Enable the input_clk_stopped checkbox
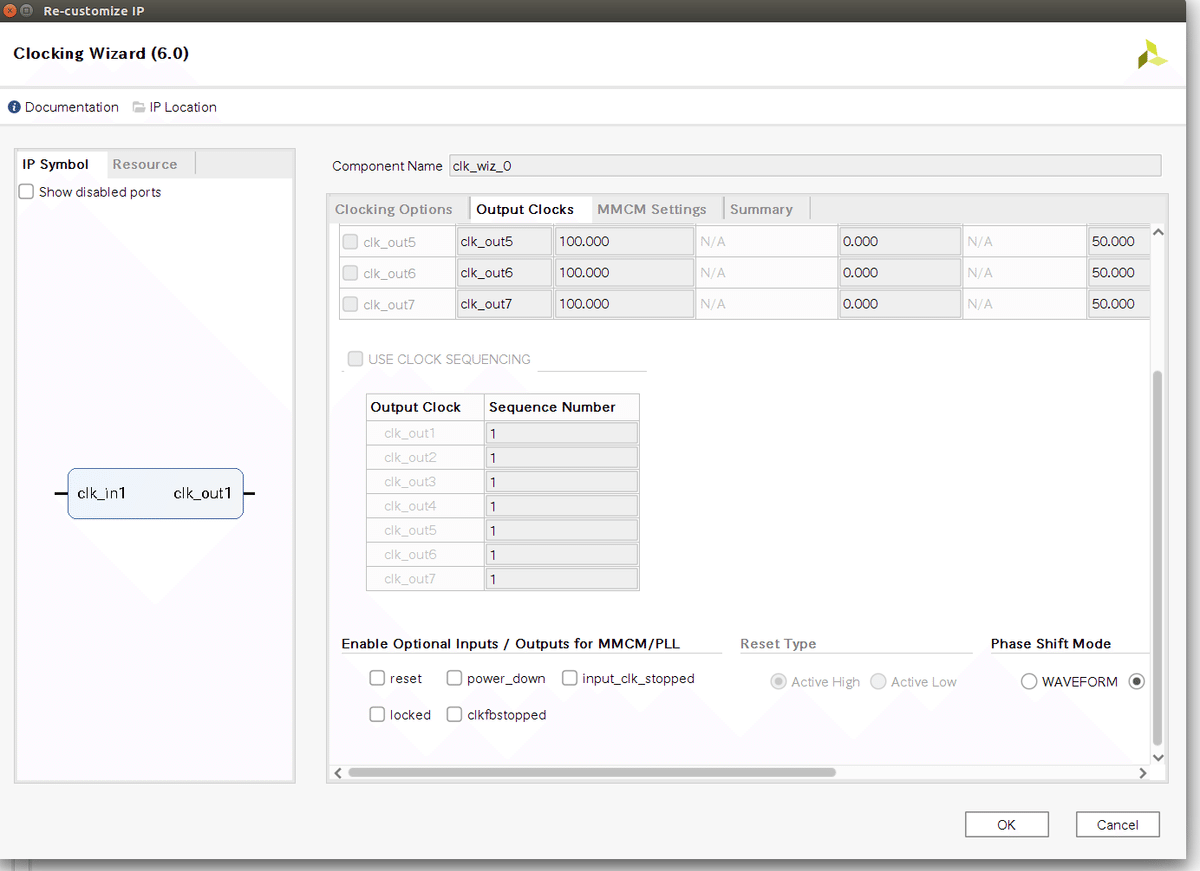 coord(569,678)
